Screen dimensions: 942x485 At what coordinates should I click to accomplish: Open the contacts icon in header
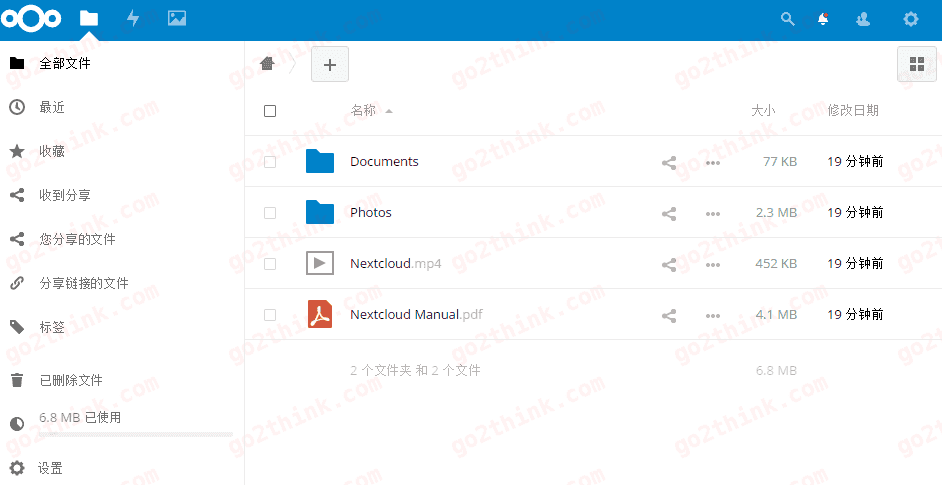click(x=863, y=19)
